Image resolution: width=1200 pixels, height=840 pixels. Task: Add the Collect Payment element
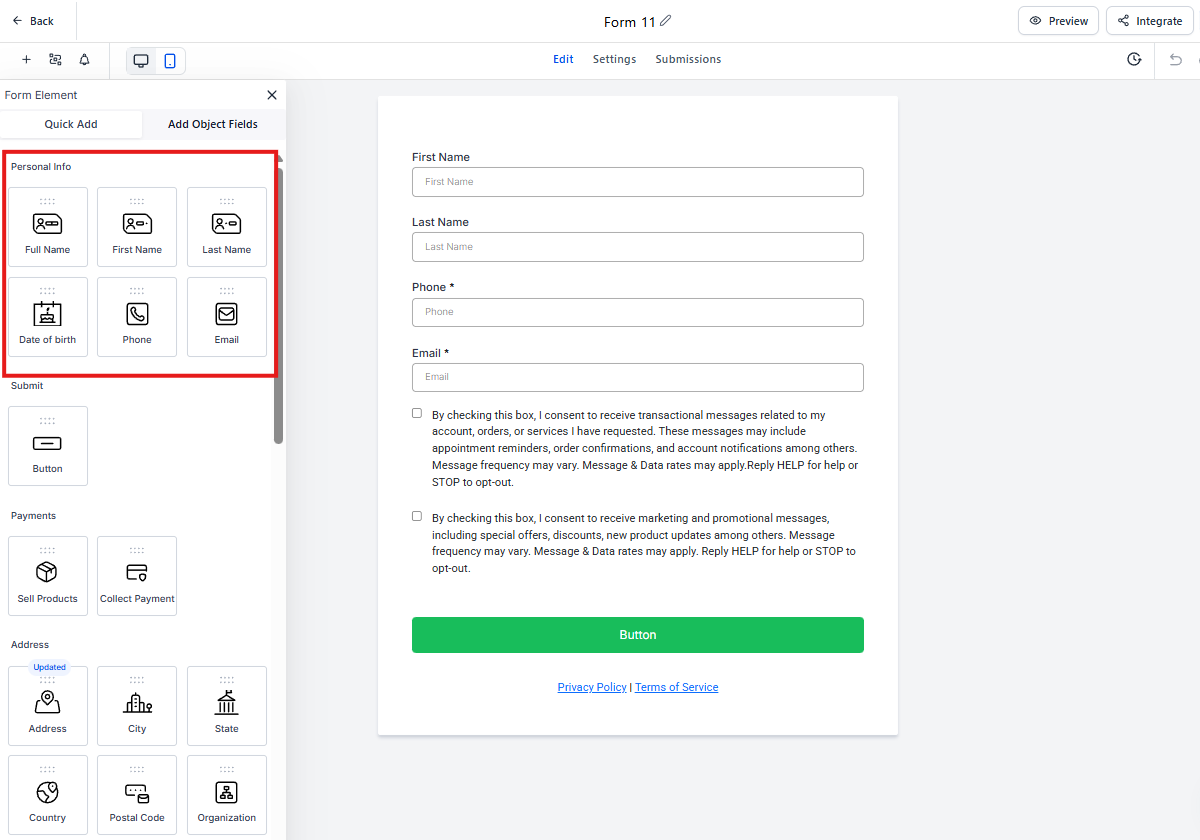click(x=137, y=576)
